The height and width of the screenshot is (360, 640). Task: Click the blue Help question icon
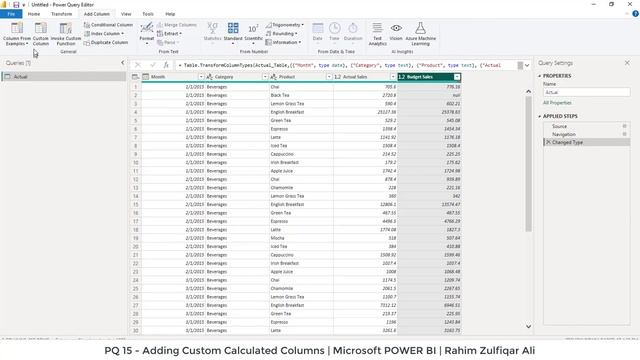click(635, 13)
